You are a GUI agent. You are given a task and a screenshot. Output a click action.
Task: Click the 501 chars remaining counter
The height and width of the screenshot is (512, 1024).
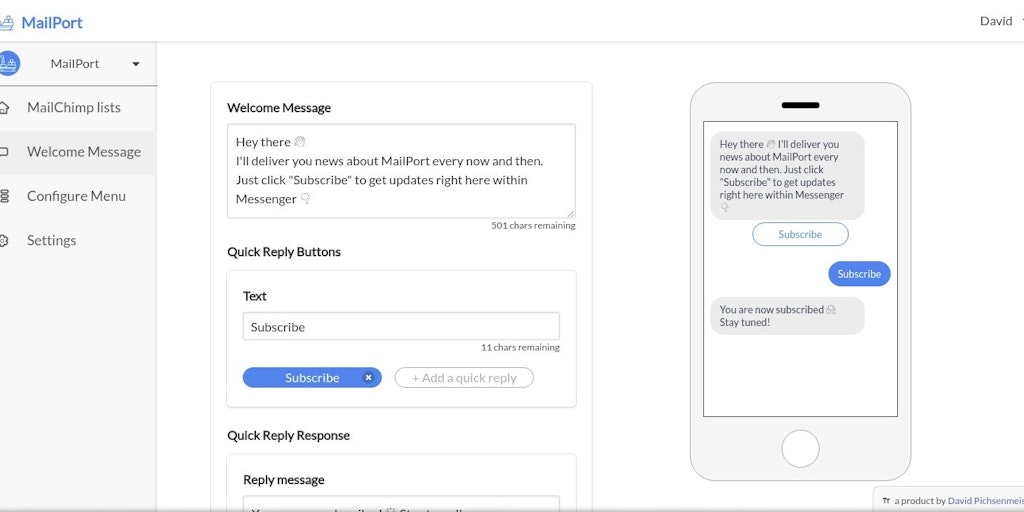coord(533,225)
